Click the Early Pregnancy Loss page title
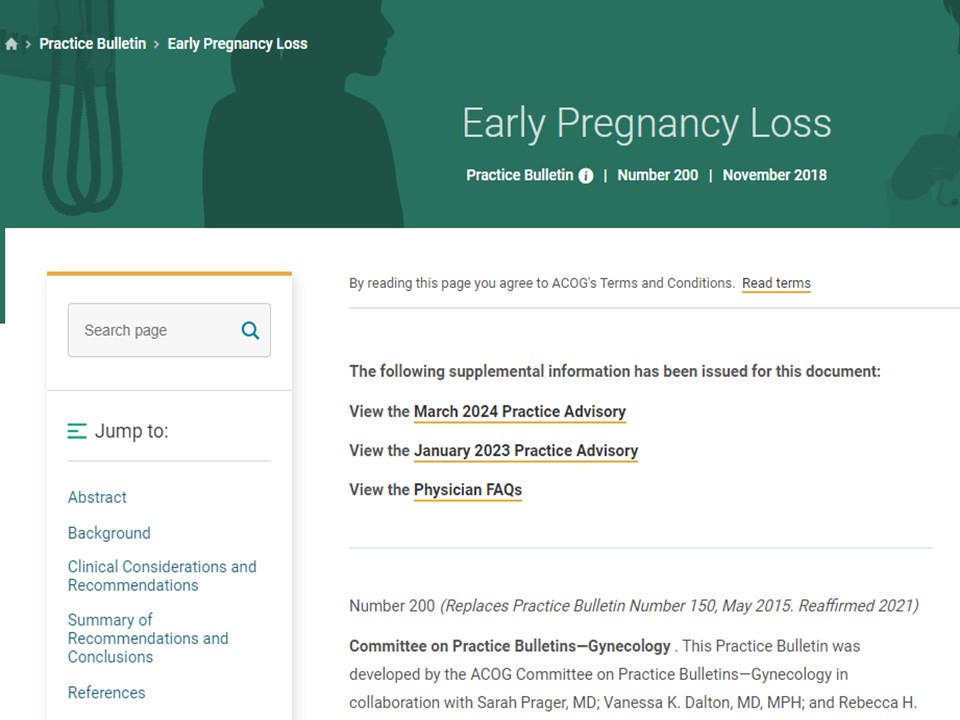Image resolution: width=960 pixels, height=720 pixels. tap(646, 123)
